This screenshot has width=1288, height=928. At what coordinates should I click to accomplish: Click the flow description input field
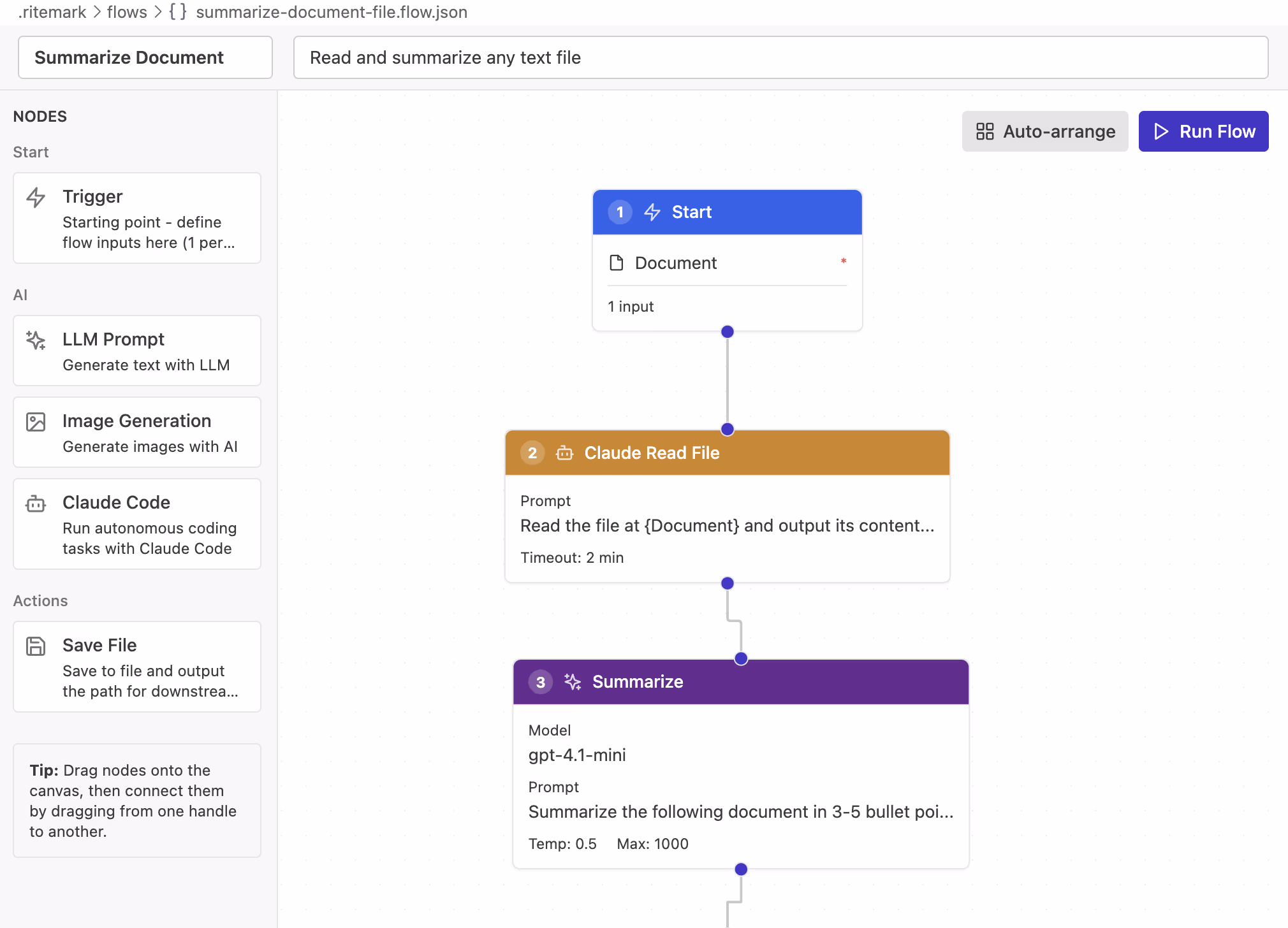[780, 57]
